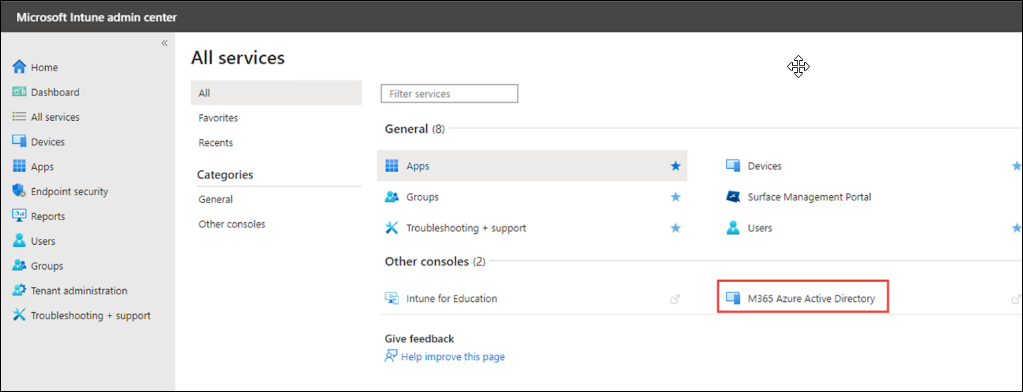Screen dimensions: 1023x392
Task: Click the Endpoint security shield icon
Action: (19, 191)
